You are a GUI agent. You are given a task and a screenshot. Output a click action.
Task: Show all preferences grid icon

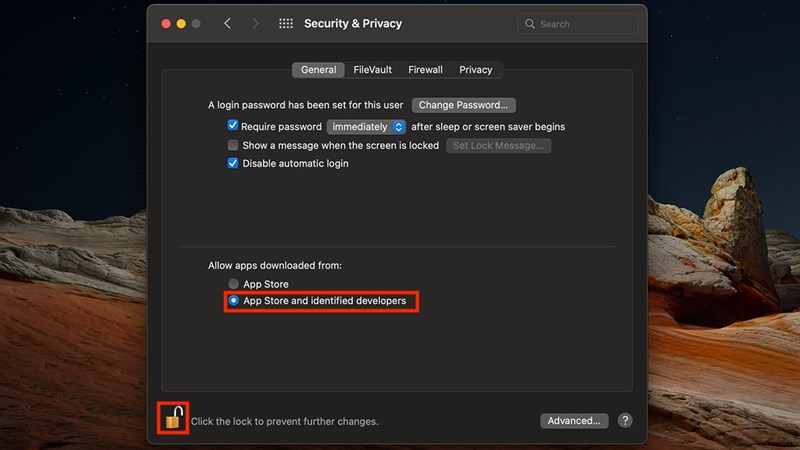[286, 24]
